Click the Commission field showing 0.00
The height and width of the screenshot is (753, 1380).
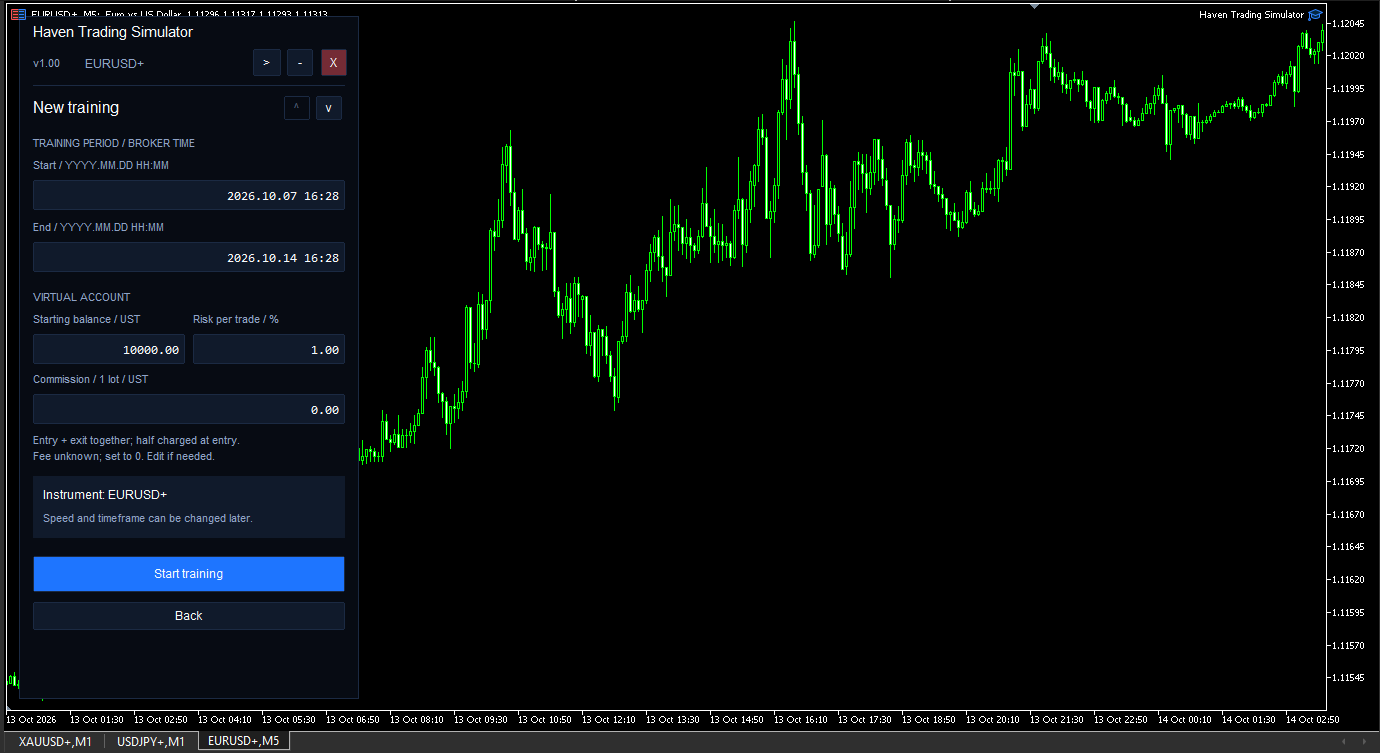click(x=189, y=410)
